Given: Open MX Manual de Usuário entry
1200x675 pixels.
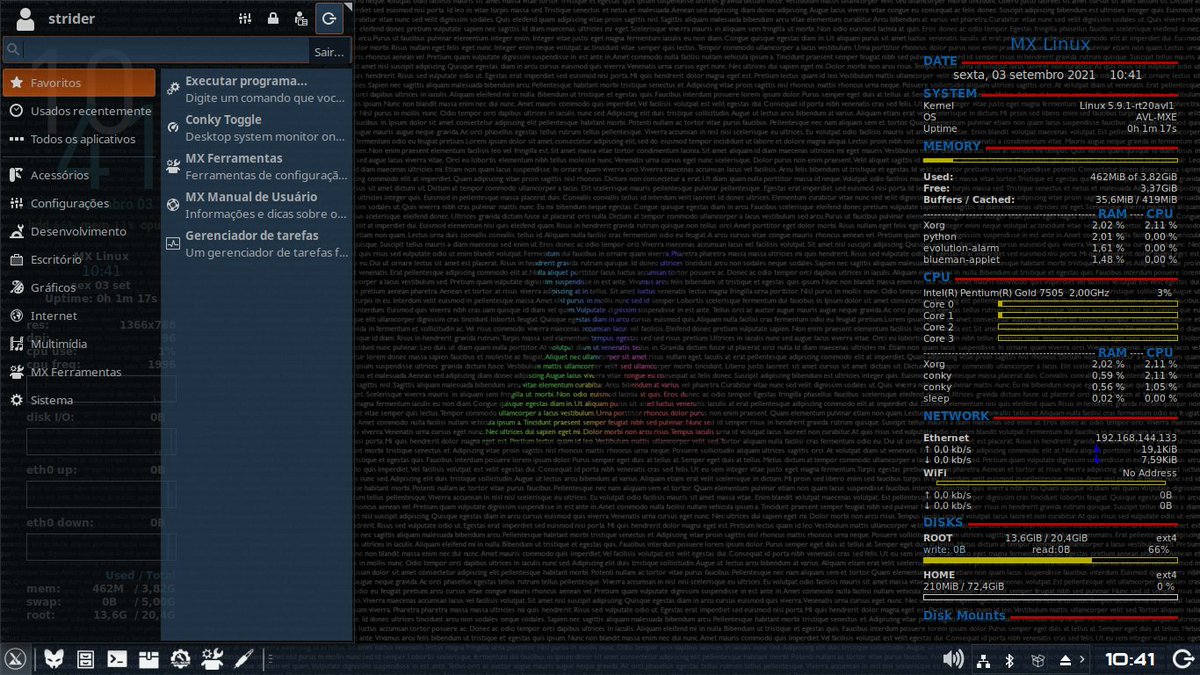Looking at the screenshot, I should click(255, 205).
